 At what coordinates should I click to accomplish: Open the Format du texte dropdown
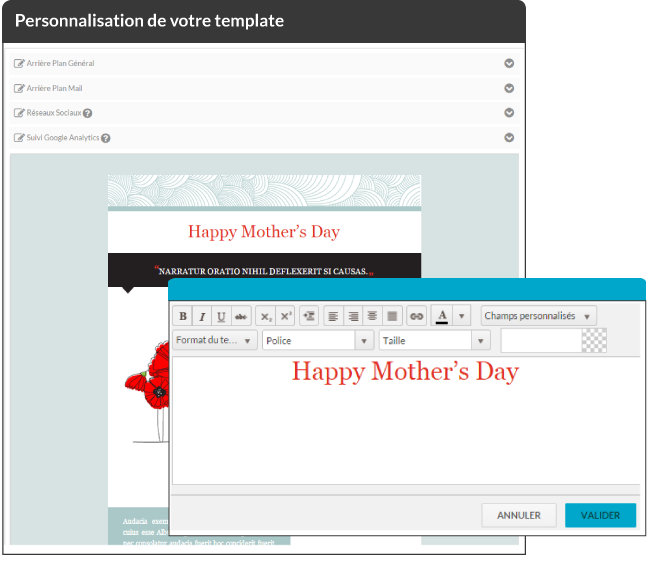[215, 340]
